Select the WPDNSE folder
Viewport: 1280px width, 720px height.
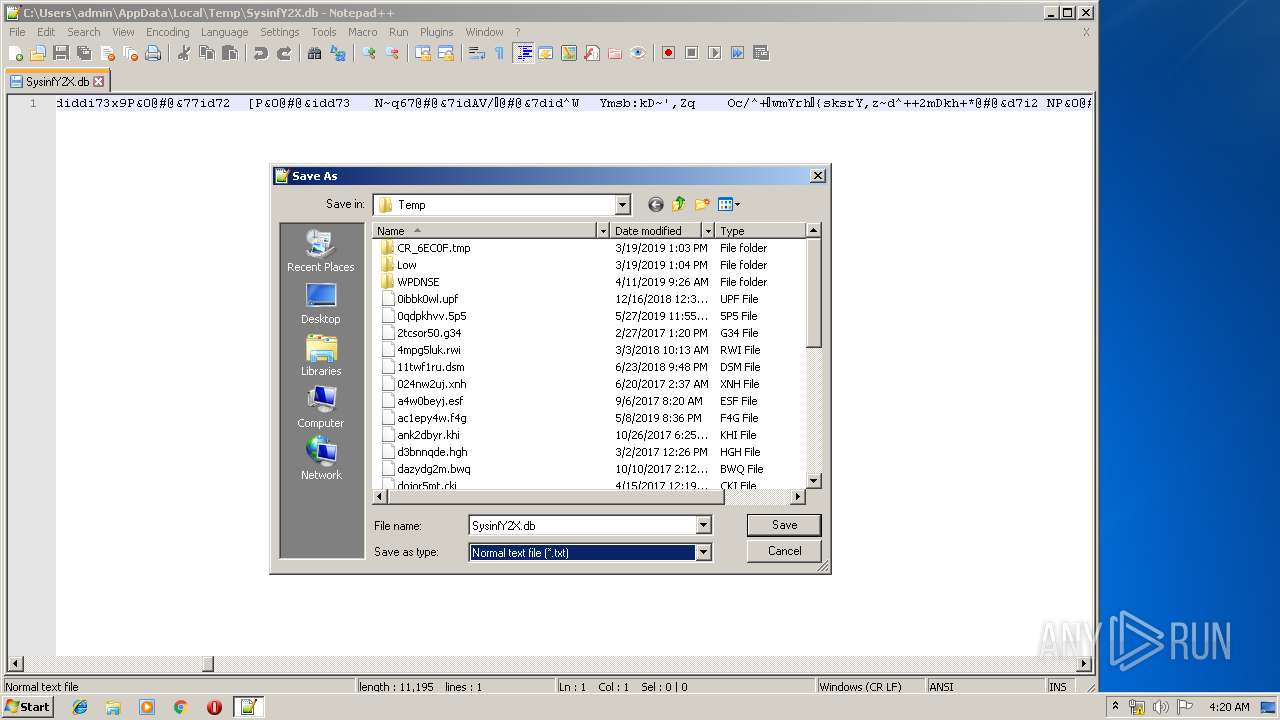tap(418, 282)
